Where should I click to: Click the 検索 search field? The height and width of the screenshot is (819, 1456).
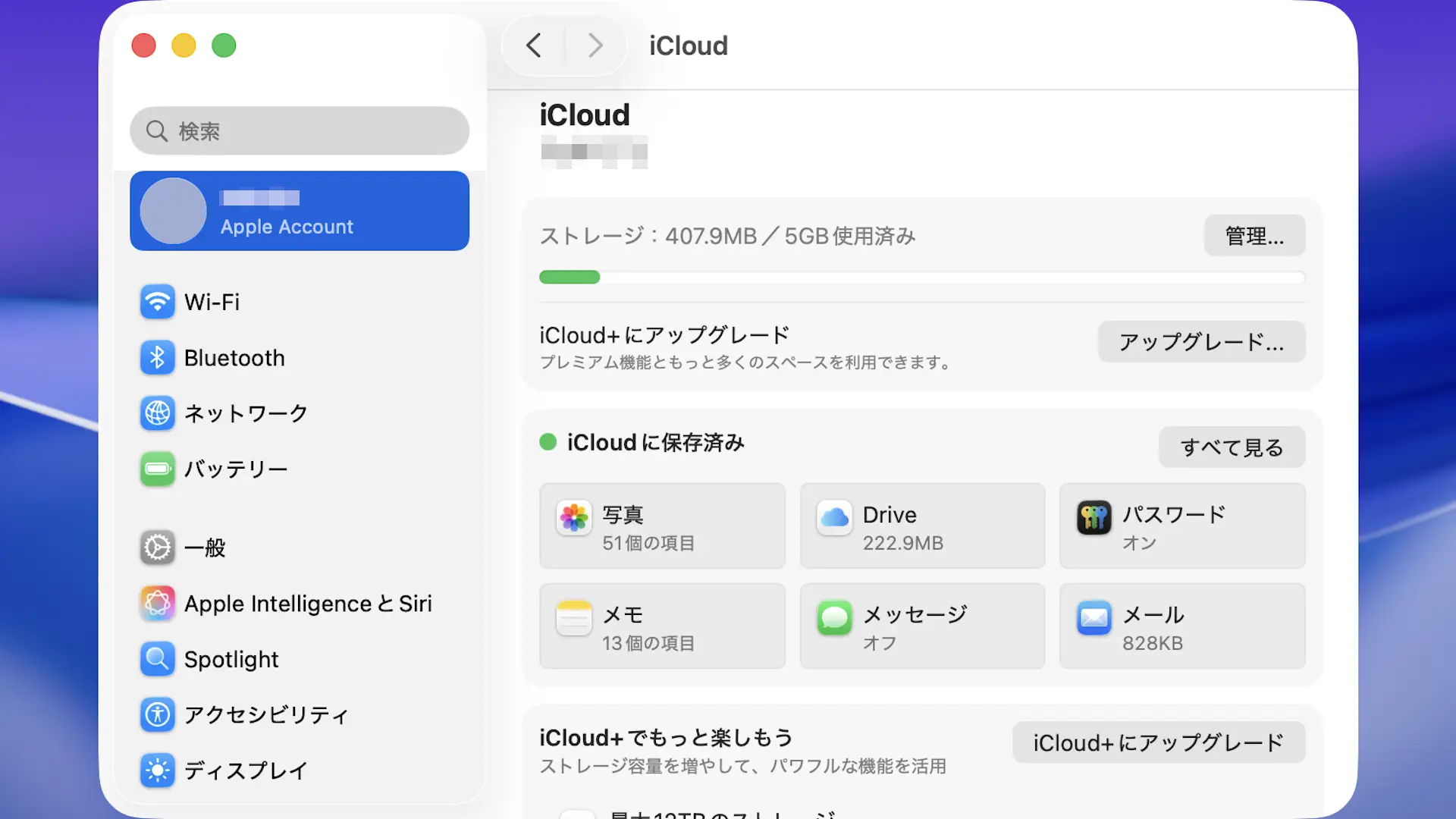click(x=300, y=131)
